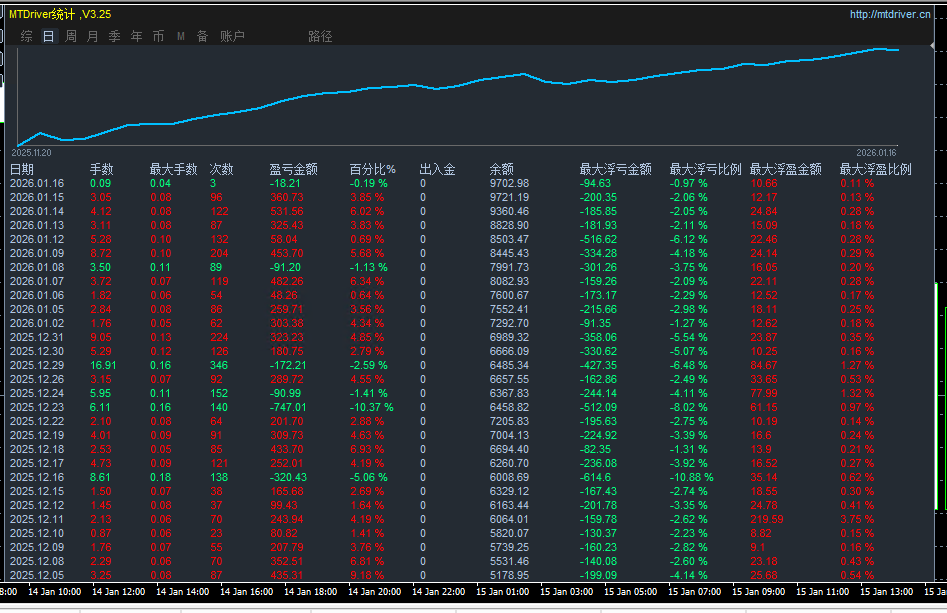Click the 出入金 column header
947x613 pixels.
point(437,169)
